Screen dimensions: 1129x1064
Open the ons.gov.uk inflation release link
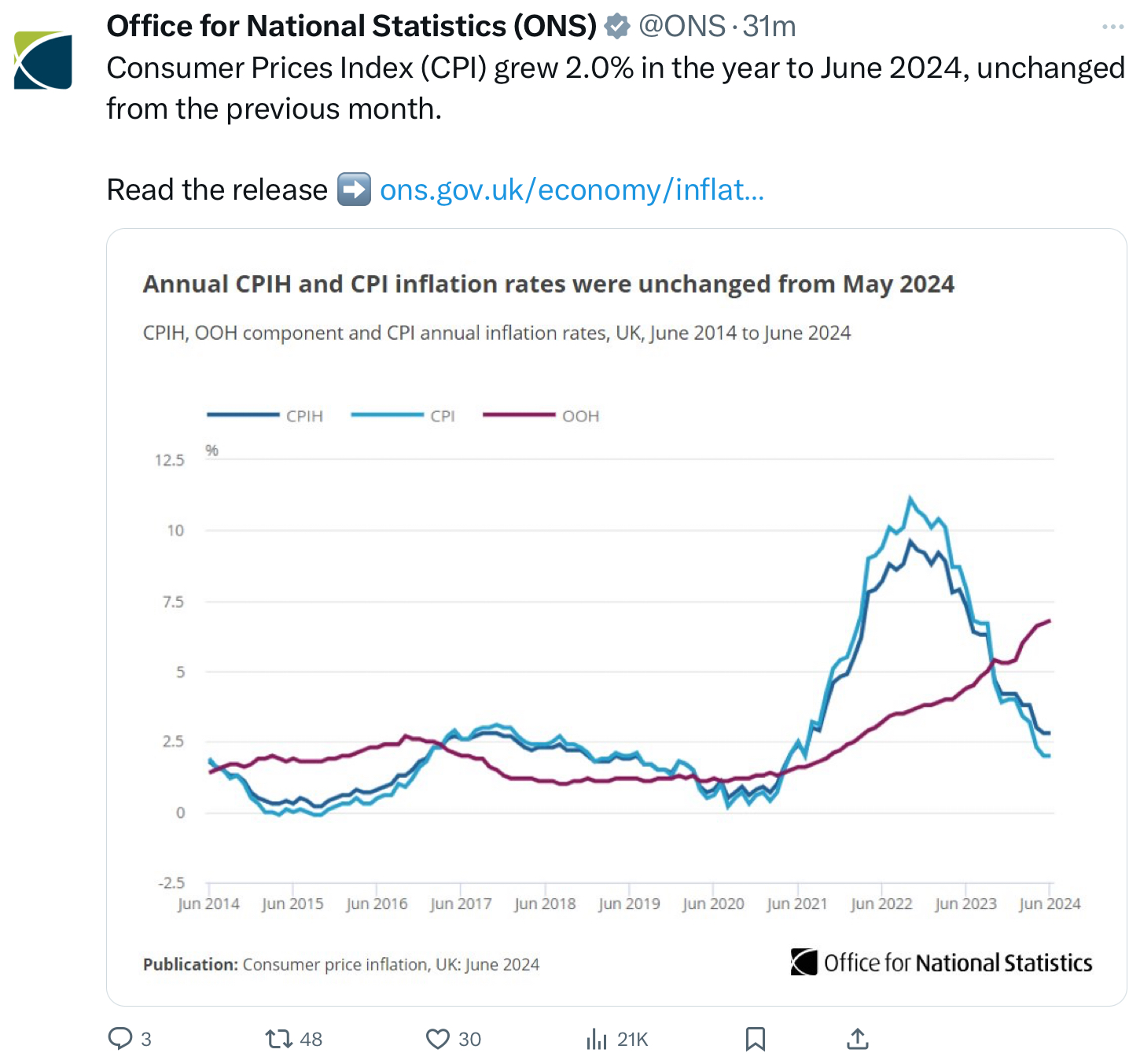tap(572, 189)
